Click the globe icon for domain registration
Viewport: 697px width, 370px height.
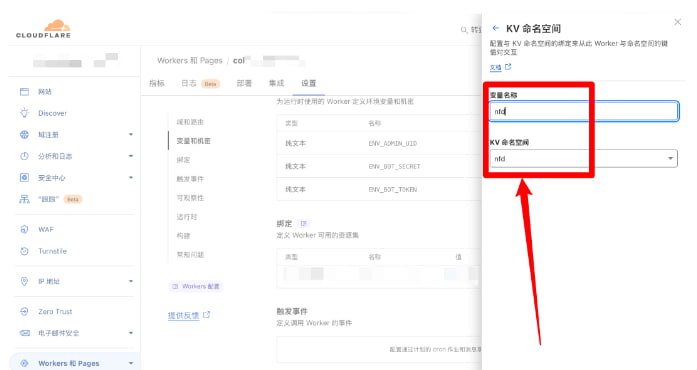click(x=24, y=135)
